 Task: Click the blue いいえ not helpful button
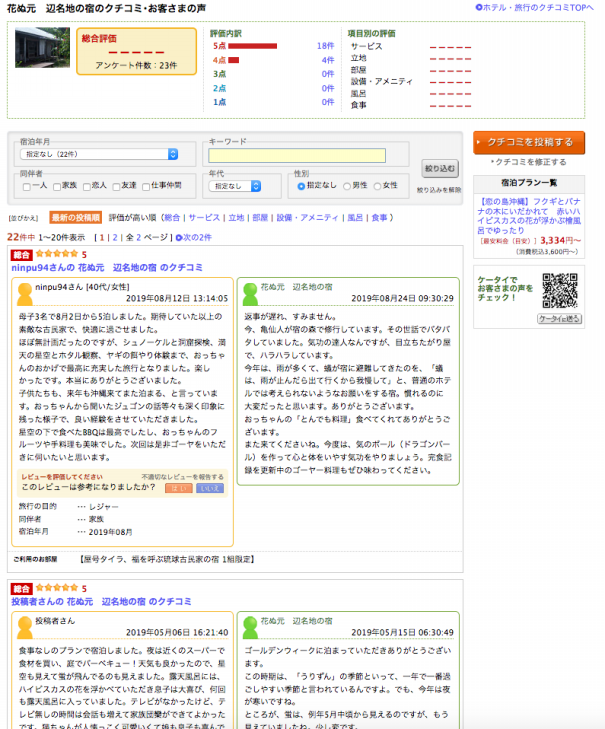[x=208, y=488]
